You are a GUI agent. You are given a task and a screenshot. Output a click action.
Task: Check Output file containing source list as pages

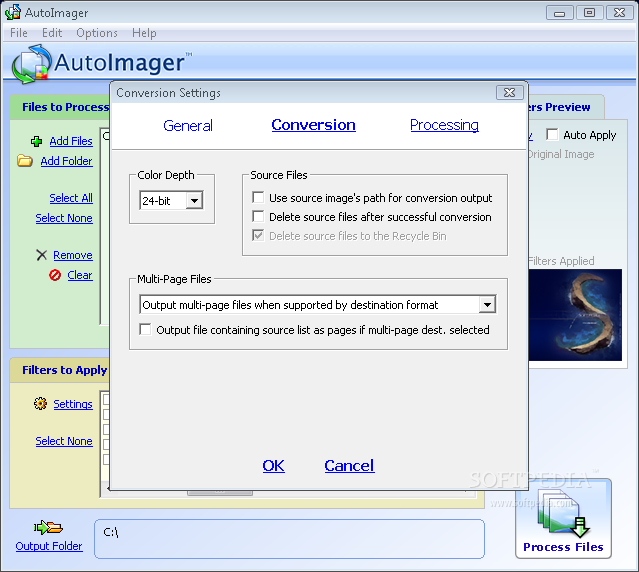145,329
